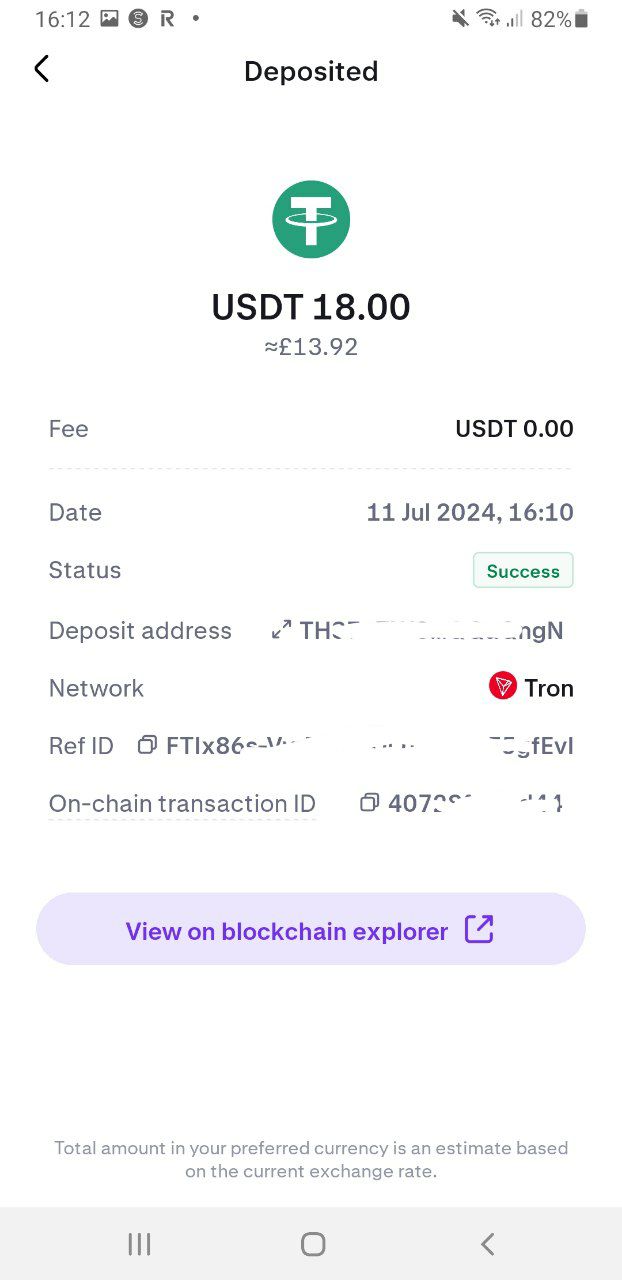
Task: Tap the muted sound icon in status bar
Action: click(x=460, y=19)
